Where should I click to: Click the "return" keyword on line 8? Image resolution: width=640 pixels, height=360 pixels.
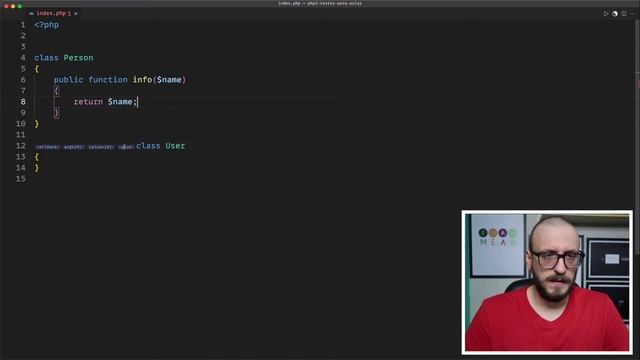click(89, 102)
